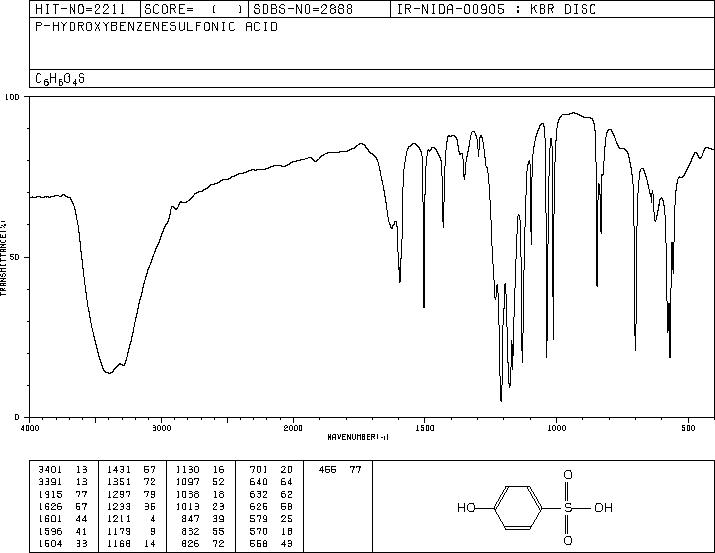Viewport: 715px width, 553px height.
Task: Select the 1097 peak row
Action: (x=200, y=482)
